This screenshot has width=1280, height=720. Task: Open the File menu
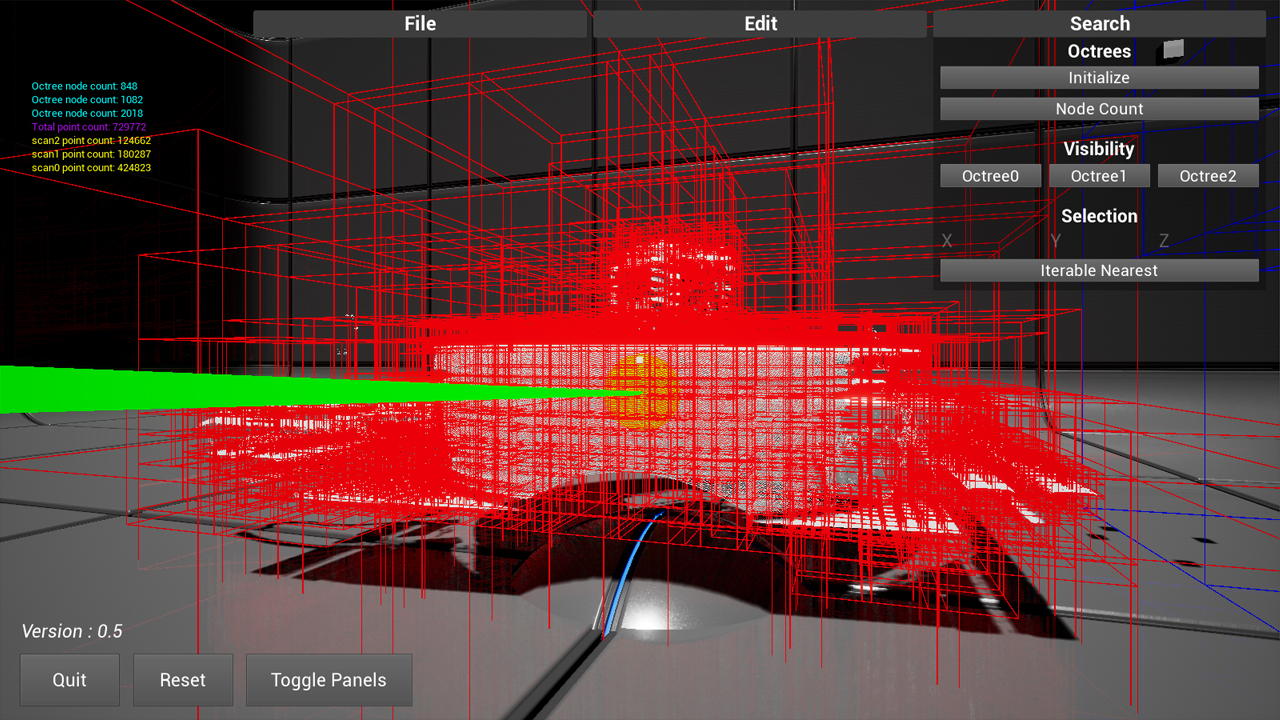420,24
